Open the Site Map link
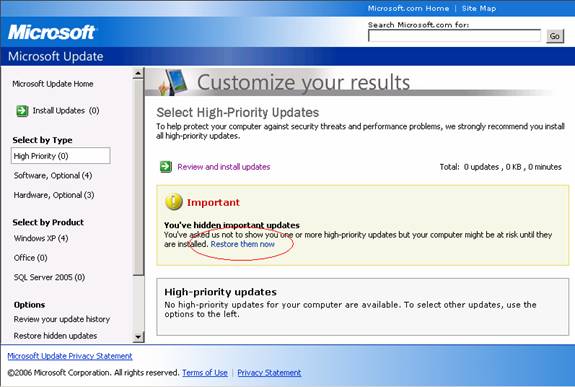Viewport: 575px width, 387px height. 479,8
